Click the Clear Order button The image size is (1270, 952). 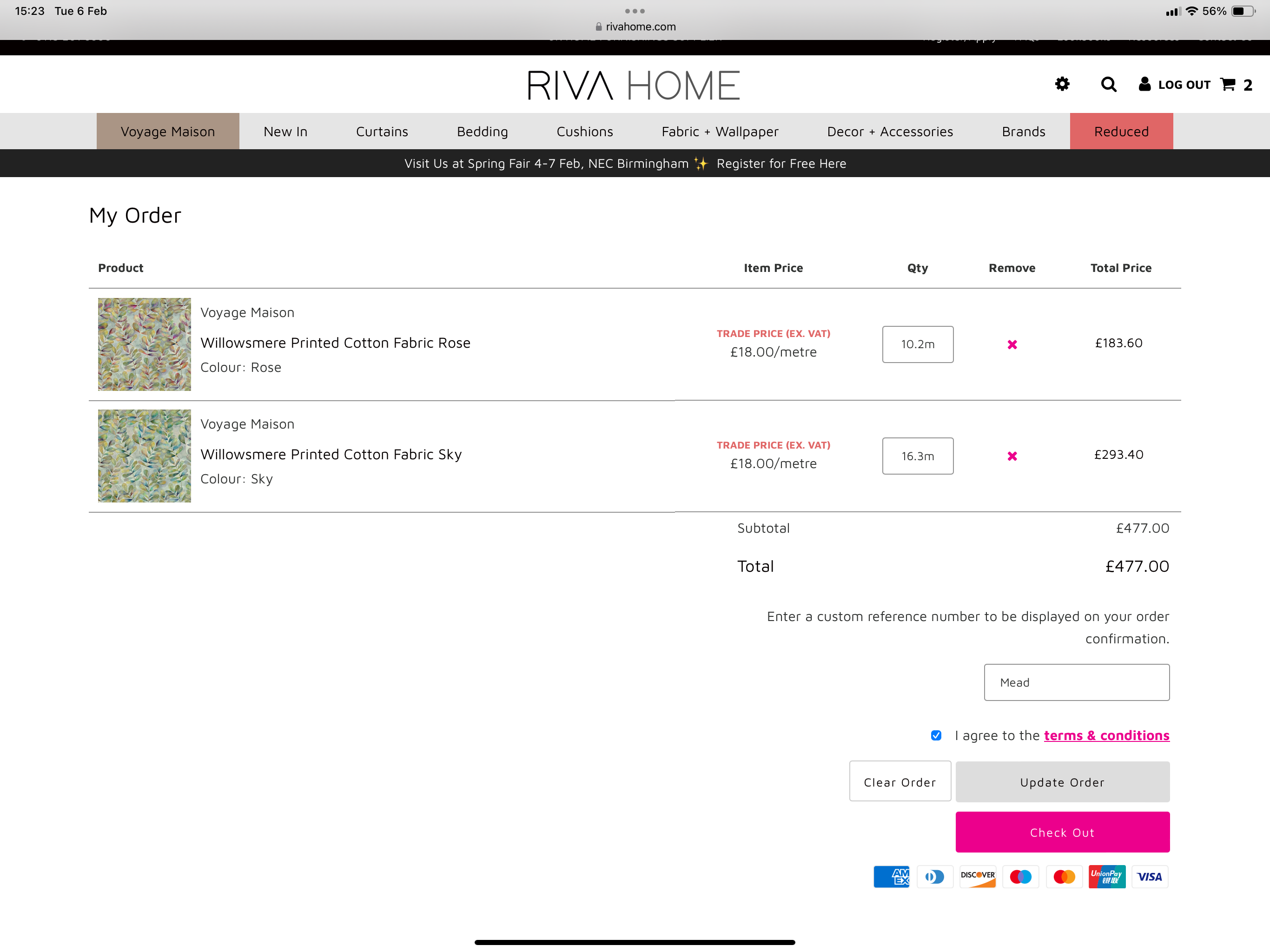point(899,782)
